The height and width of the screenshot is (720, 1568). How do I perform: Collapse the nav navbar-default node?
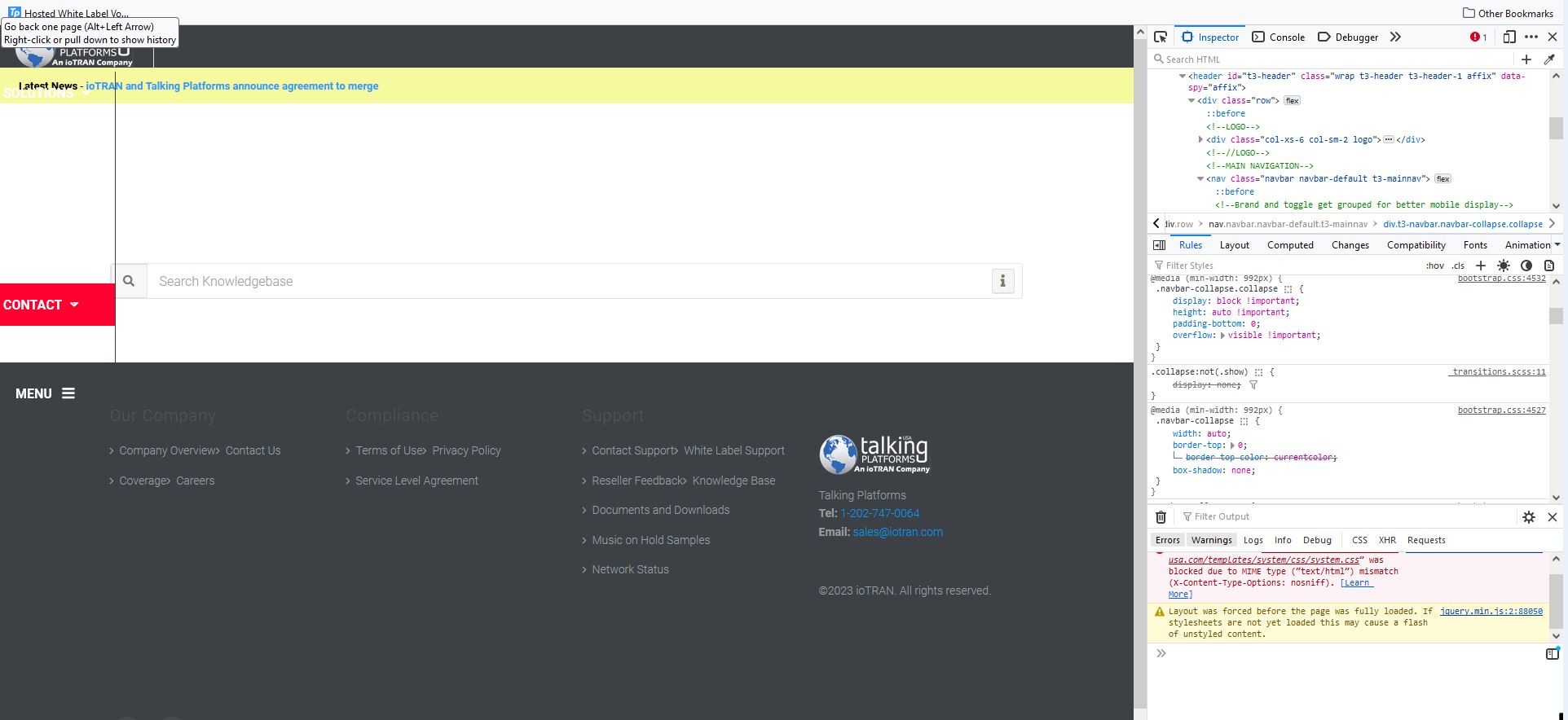coord(1200,178)
